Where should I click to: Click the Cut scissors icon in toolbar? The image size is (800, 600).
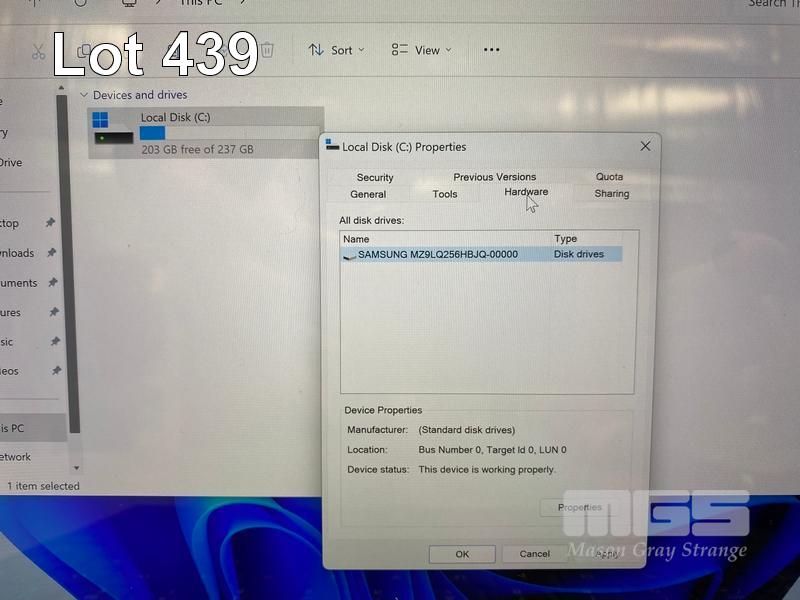(38, 51)
